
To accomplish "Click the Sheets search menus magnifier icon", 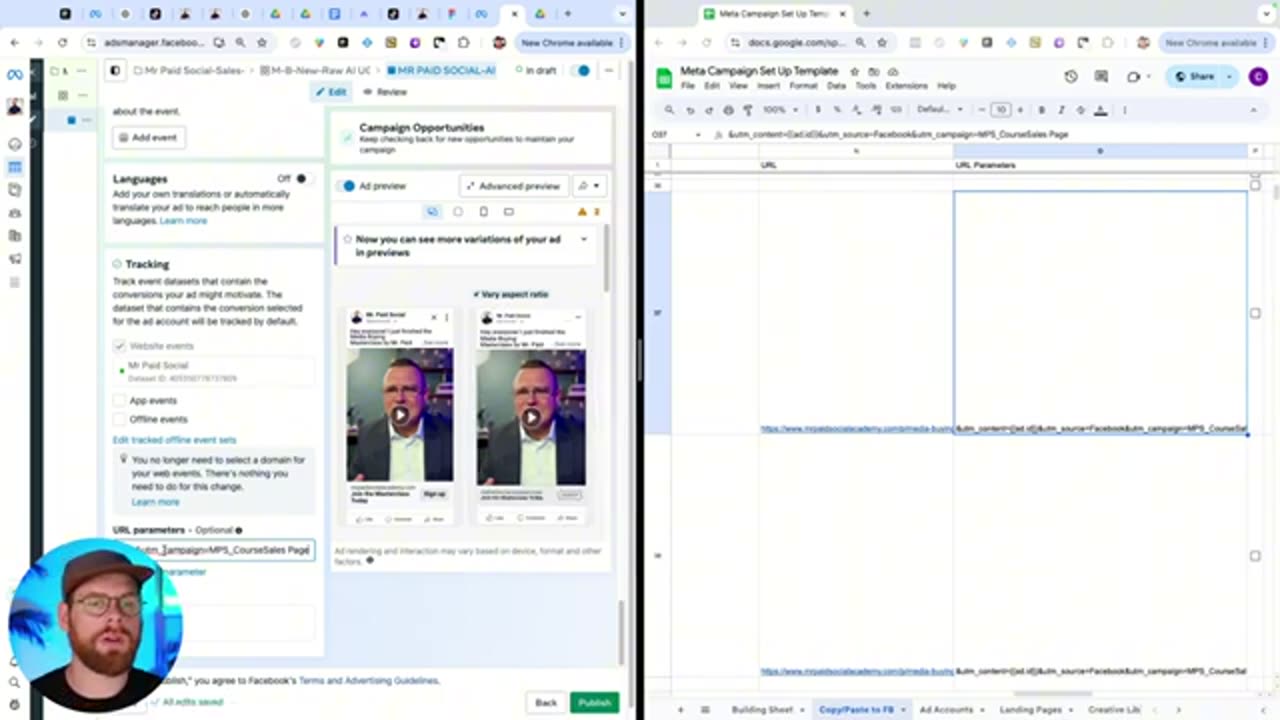I will tap(669, 110).
